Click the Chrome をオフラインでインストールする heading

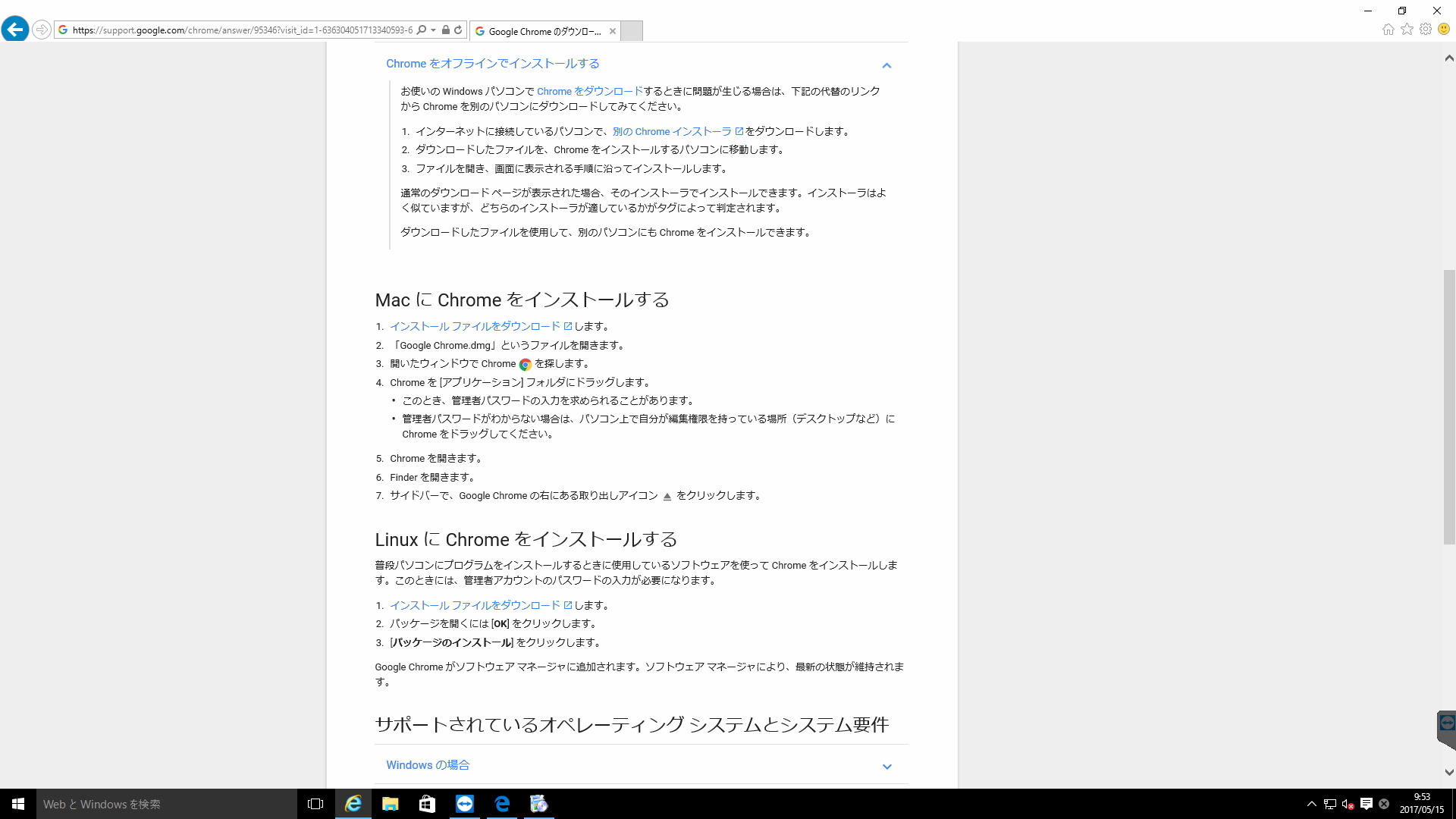point(493,64)
